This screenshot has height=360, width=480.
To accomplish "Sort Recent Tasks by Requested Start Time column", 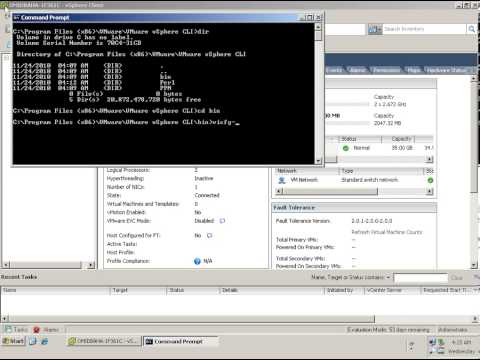I will click(x=446, y=290).
